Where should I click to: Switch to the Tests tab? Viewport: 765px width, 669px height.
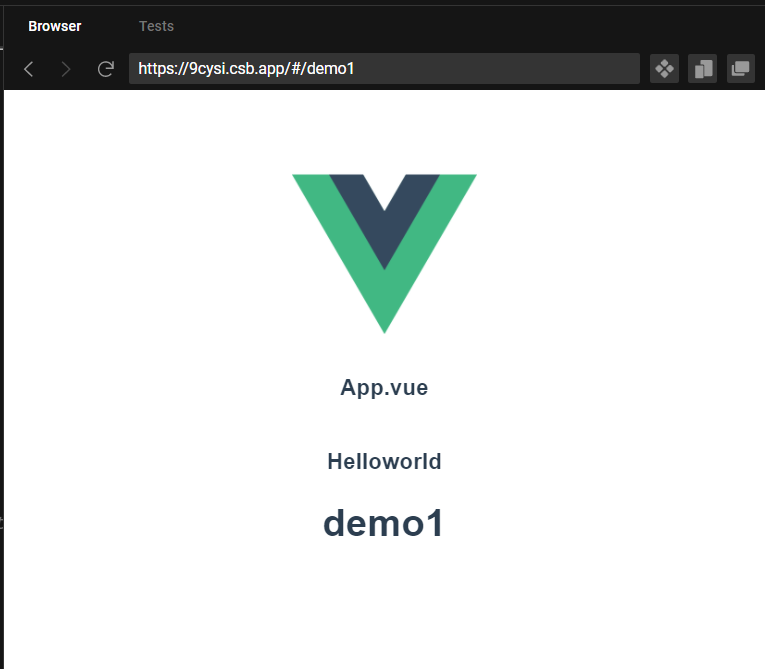coord(156,26)
